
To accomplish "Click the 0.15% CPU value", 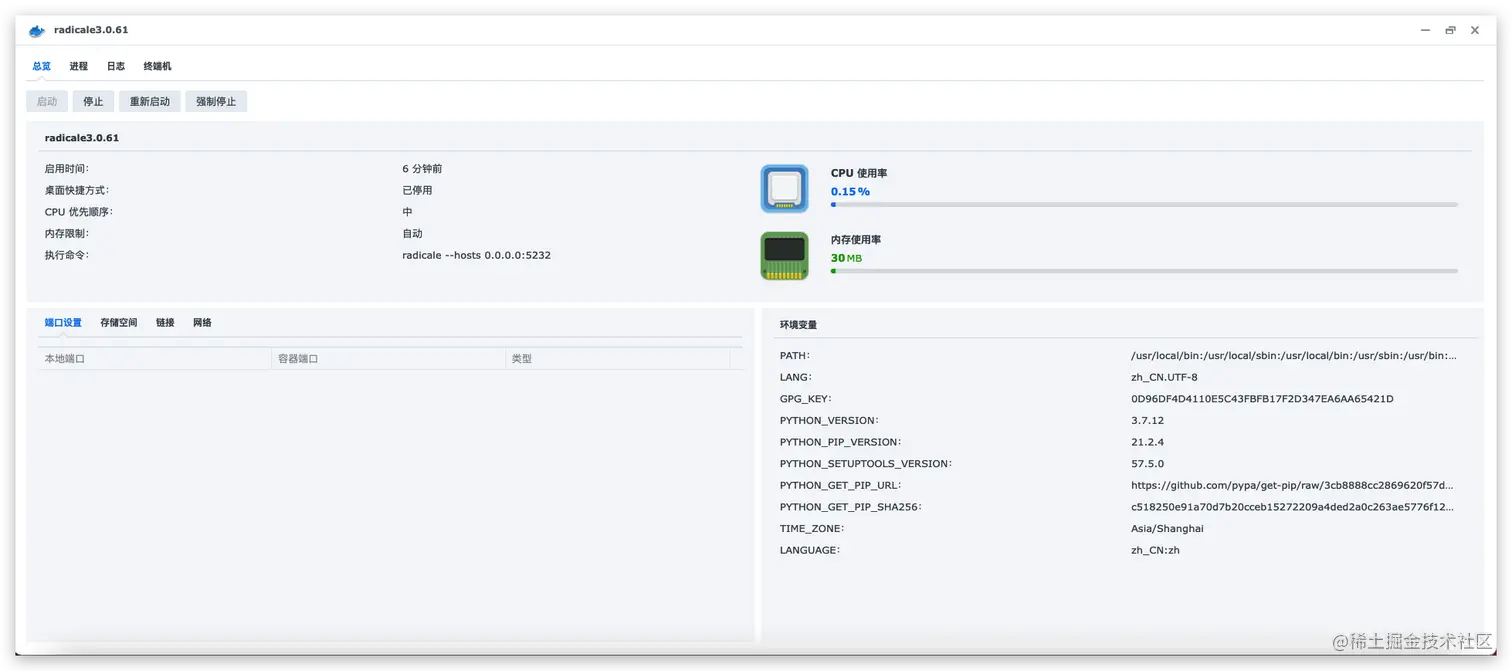I will point(850,191).
